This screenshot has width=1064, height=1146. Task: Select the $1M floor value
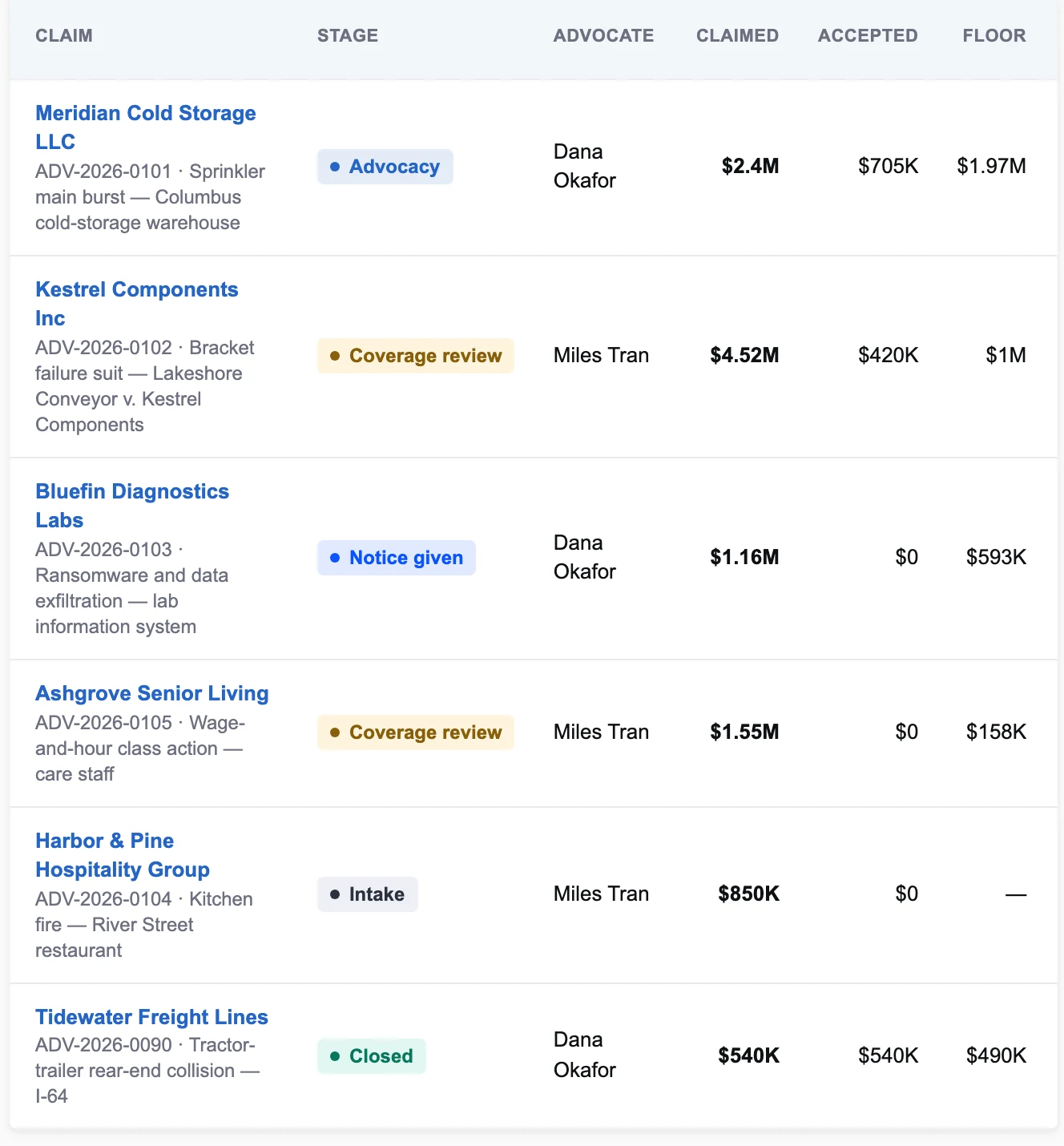(x=1006, y=355)
